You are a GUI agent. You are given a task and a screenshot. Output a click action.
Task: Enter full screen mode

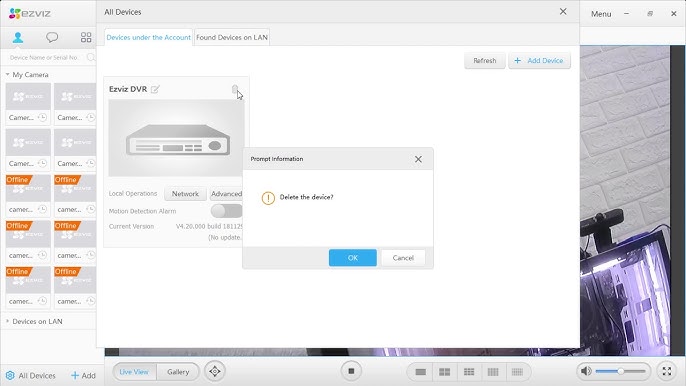[667, 371]
